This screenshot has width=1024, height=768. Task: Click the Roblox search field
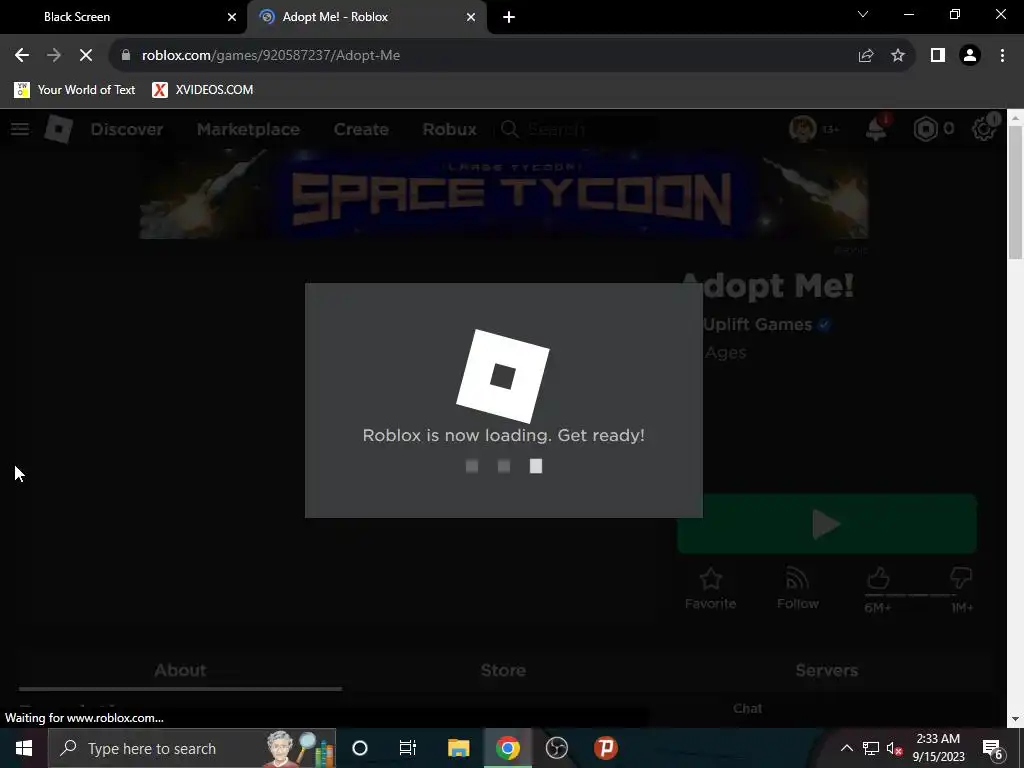click(578, 129)
